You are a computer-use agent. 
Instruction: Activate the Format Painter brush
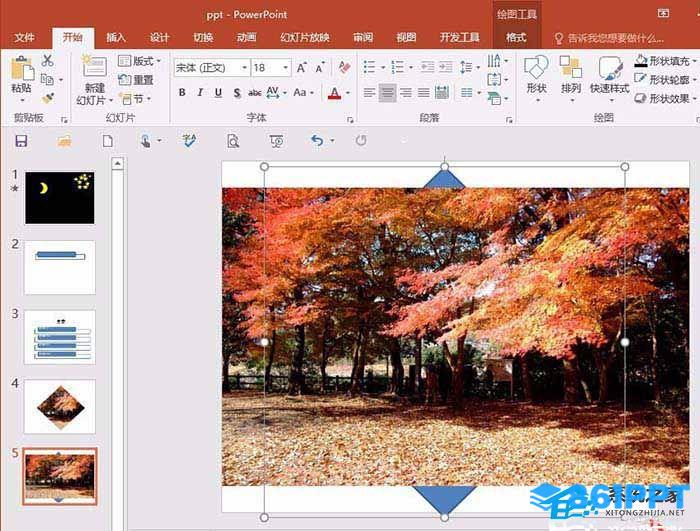(47, 98)
